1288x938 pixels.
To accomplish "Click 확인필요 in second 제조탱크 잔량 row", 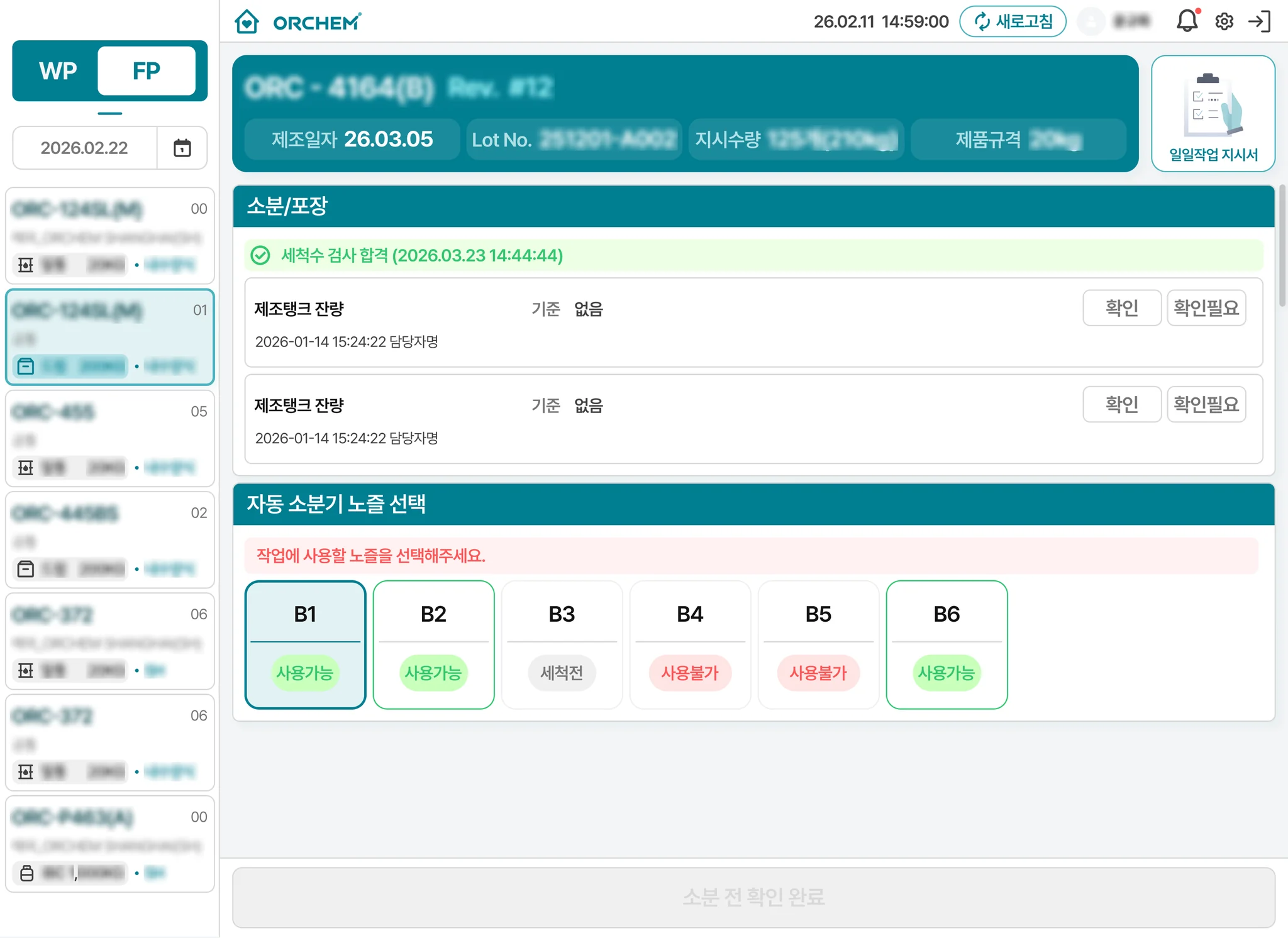I will pyautogui.click(x=1206, y=404).
